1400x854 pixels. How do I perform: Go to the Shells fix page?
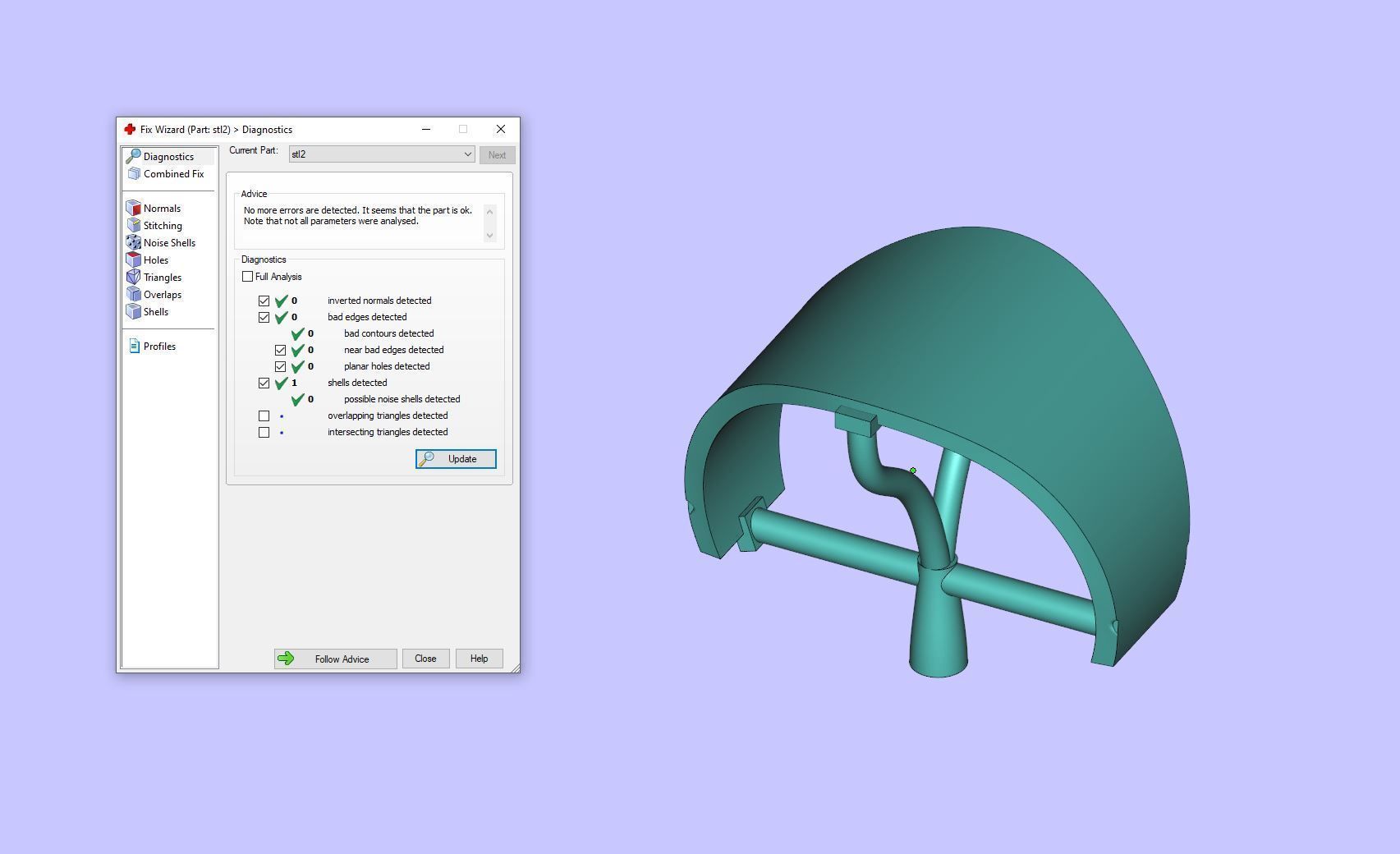tap(156, 312)
